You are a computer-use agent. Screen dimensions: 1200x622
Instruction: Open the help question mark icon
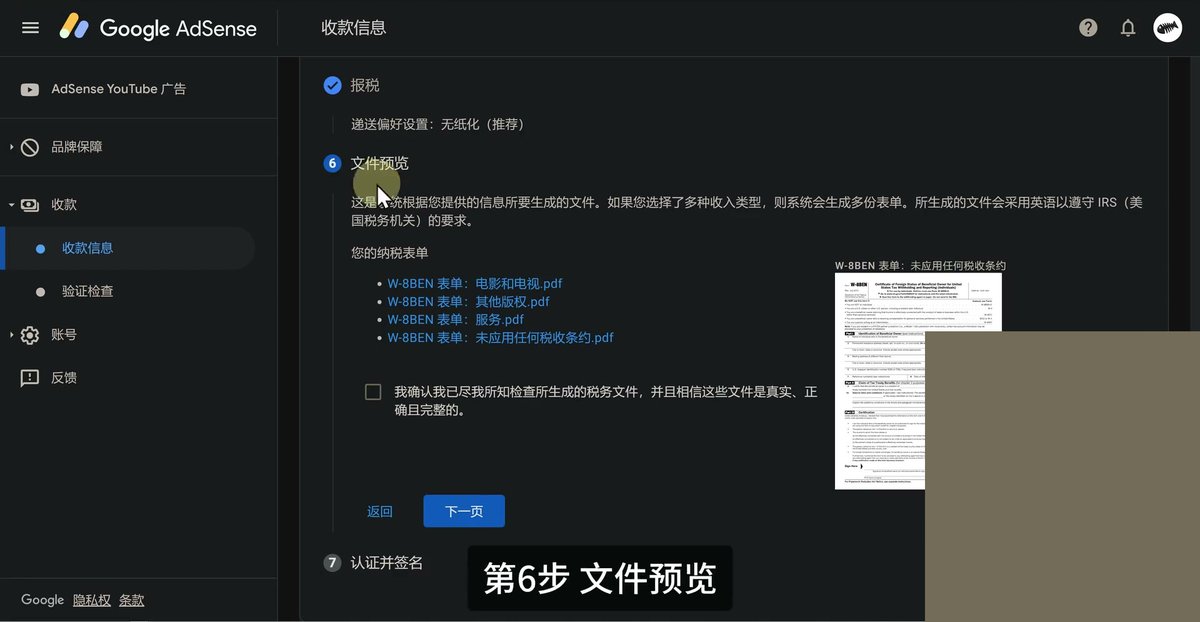[1088, 28]
